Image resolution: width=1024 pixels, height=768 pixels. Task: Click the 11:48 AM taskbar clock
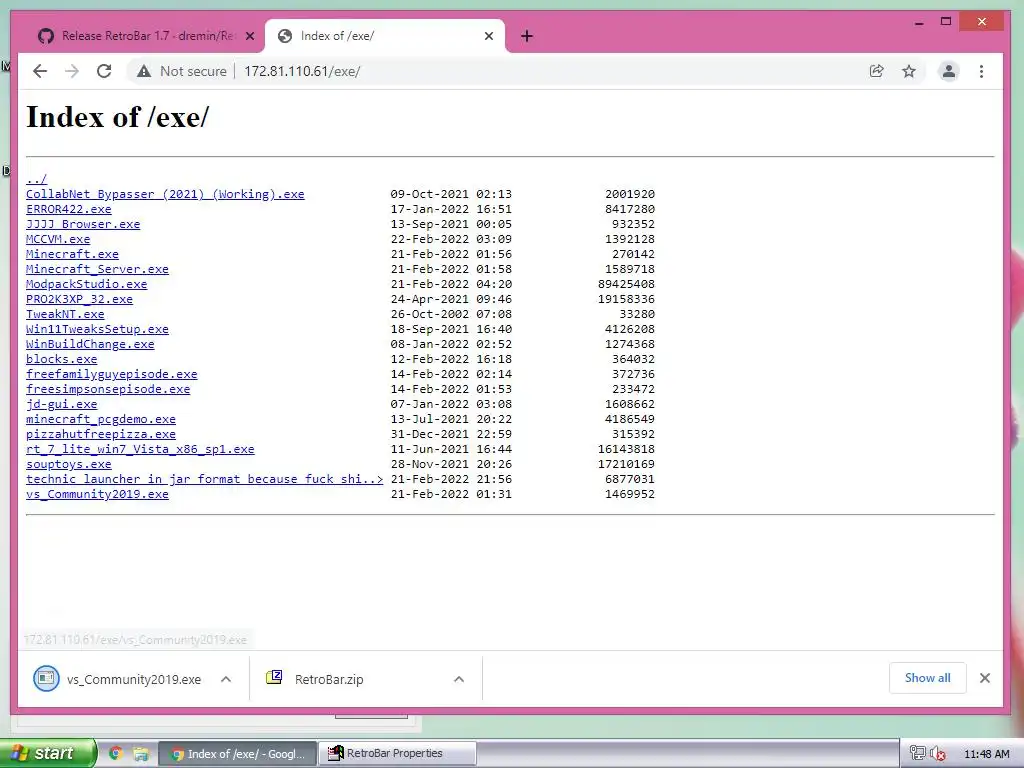tap(987, 754)
